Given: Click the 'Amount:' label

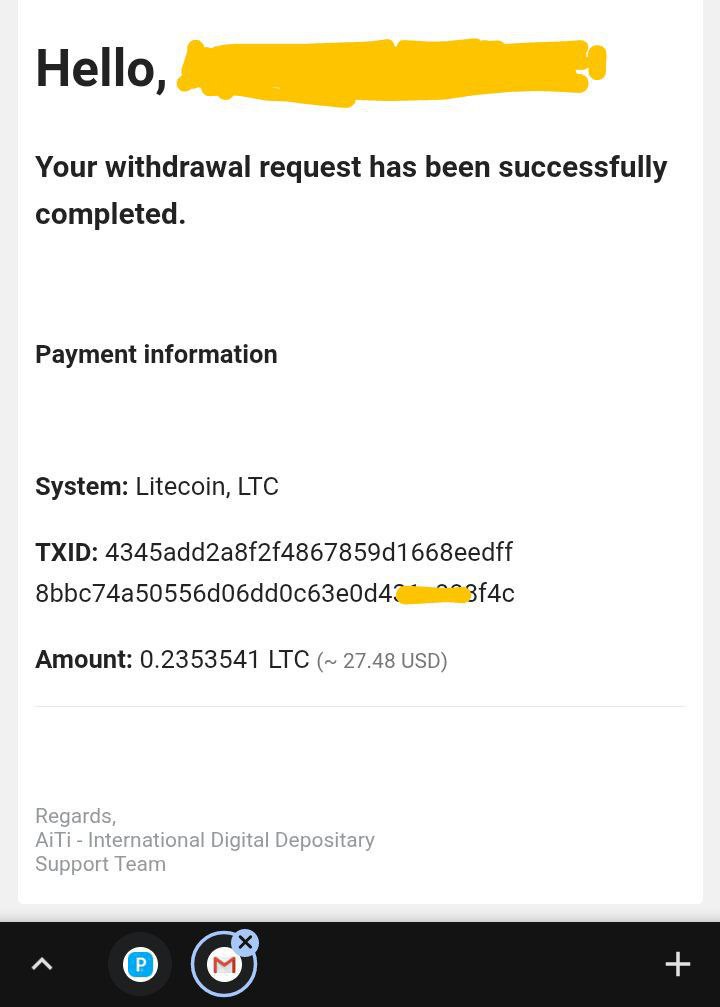Looking at the screenshot, I should pyautogui.click(x=83, y=660).
